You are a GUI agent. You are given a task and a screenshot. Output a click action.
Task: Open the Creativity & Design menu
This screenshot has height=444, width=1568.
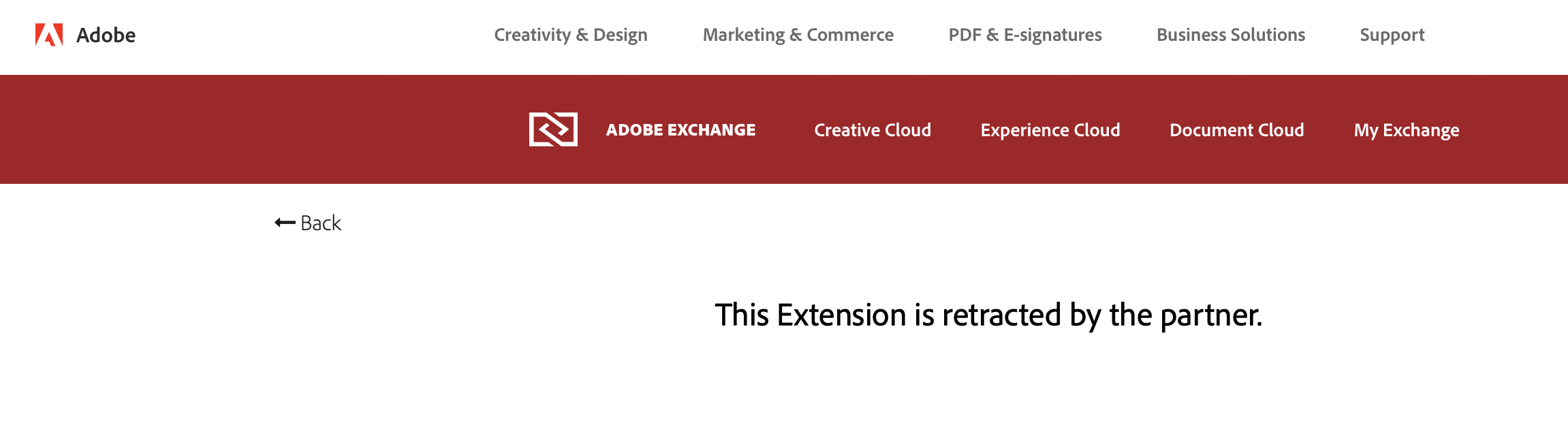click(570, 35)
